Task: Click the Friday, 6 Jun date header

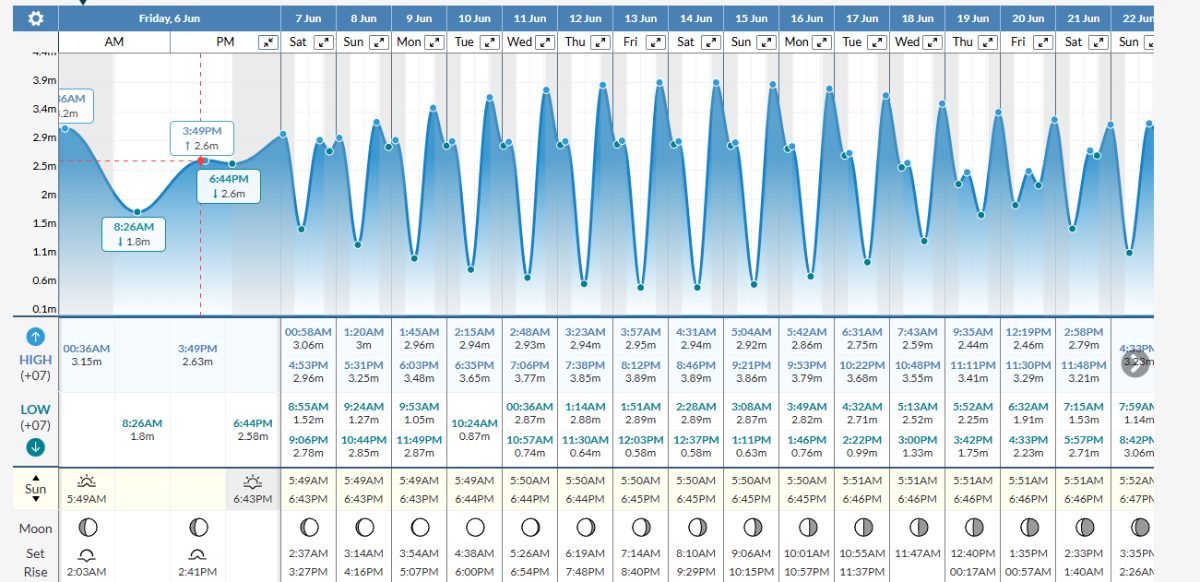Action: (169, 18)
